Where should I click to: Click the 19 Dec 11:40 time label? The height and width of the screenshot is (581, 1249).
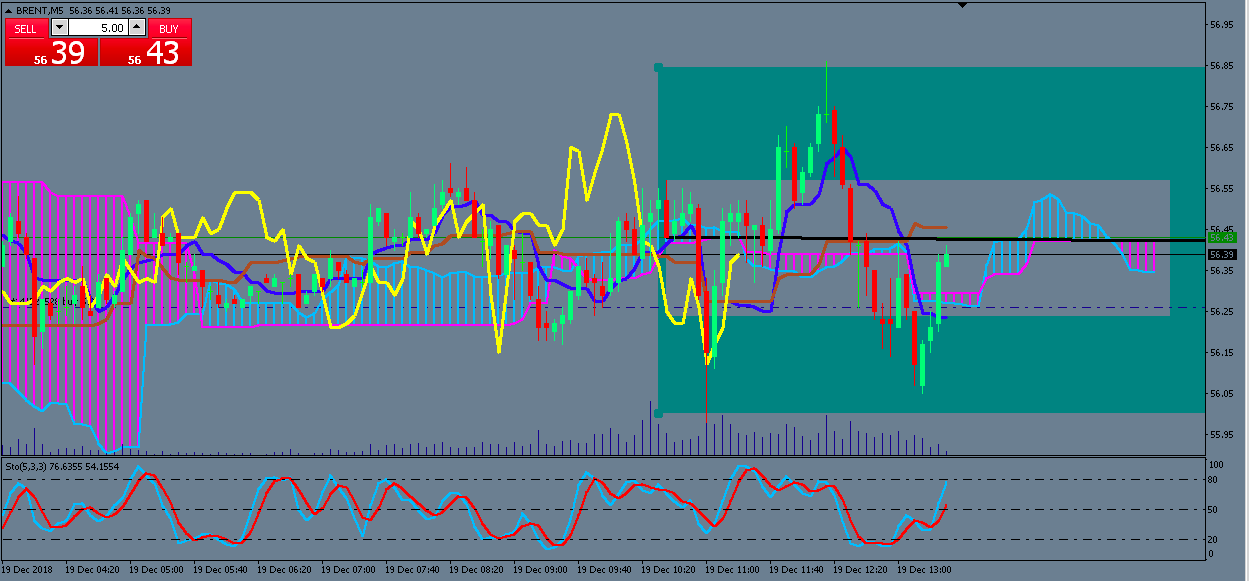(x=795, y=570)
